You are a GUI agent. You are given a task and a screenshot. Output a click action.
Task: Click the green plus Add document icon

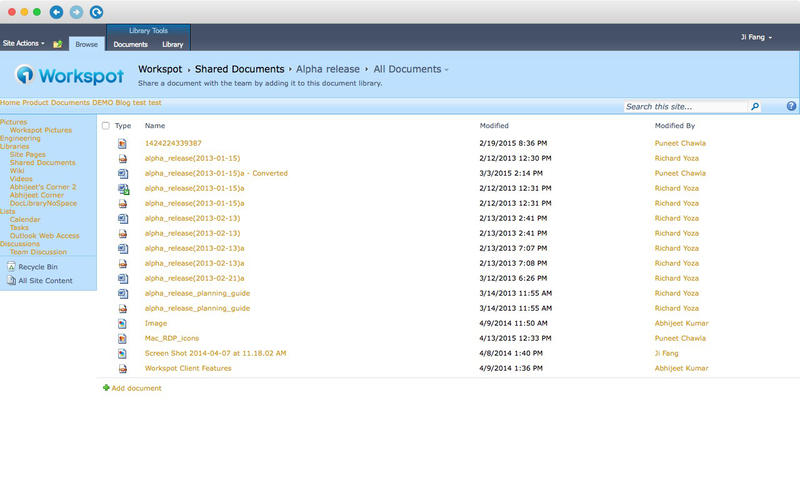click(106, 388)
